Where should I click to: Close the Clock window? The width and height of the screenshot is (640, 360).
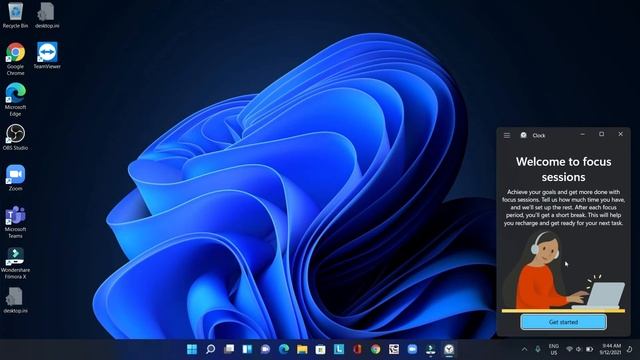(620, 134)
